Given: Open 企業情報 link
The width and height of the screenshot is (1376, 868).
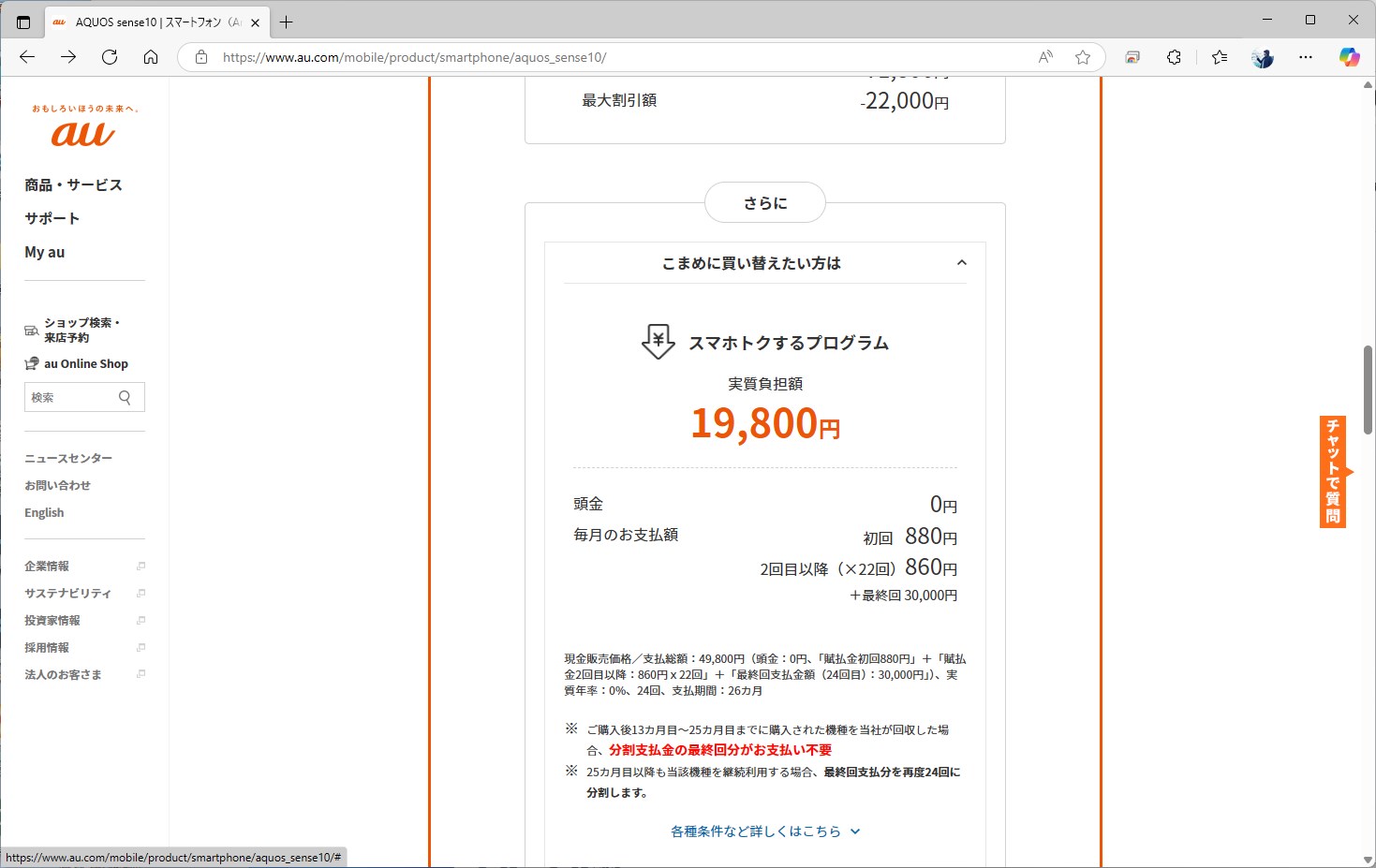Looking at the screenshot, I should click(x=47, y=566).
